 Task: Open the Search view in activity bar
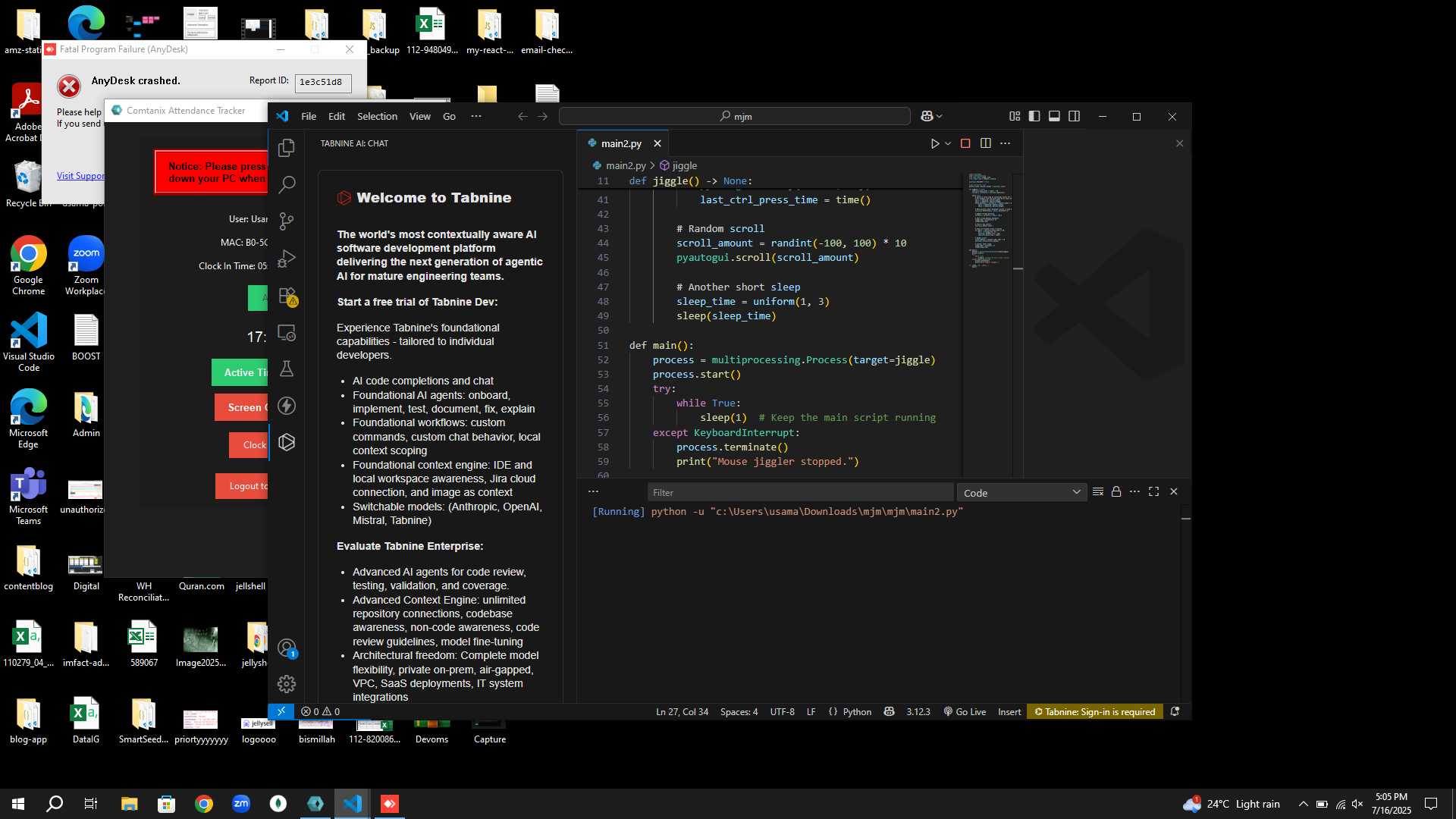point(287,184)
